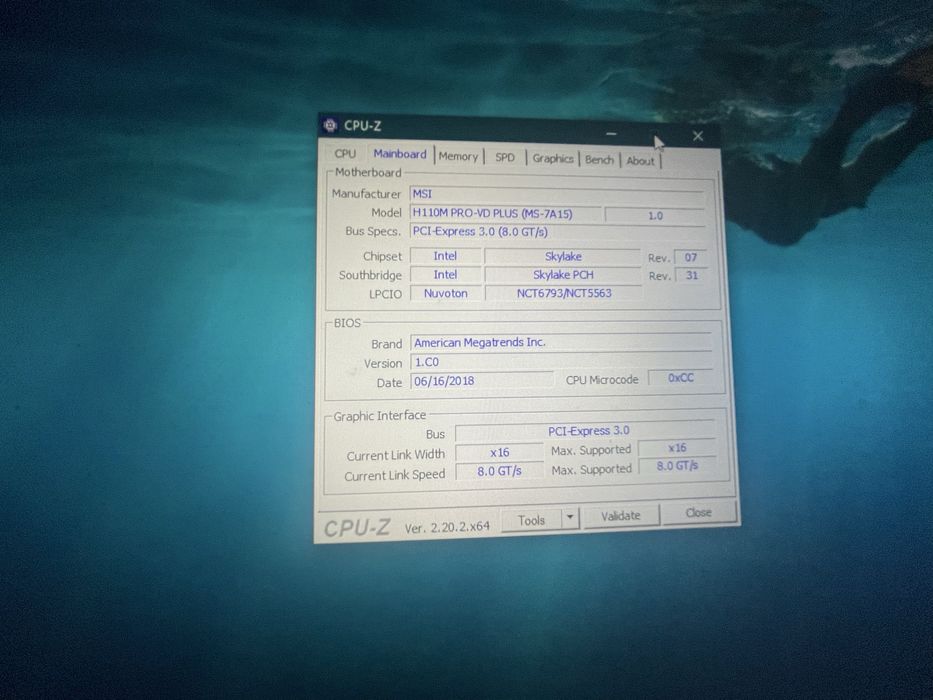This screenshot has width=933, height=700.
Task: Click the Validate button
Action: [621, 516]
